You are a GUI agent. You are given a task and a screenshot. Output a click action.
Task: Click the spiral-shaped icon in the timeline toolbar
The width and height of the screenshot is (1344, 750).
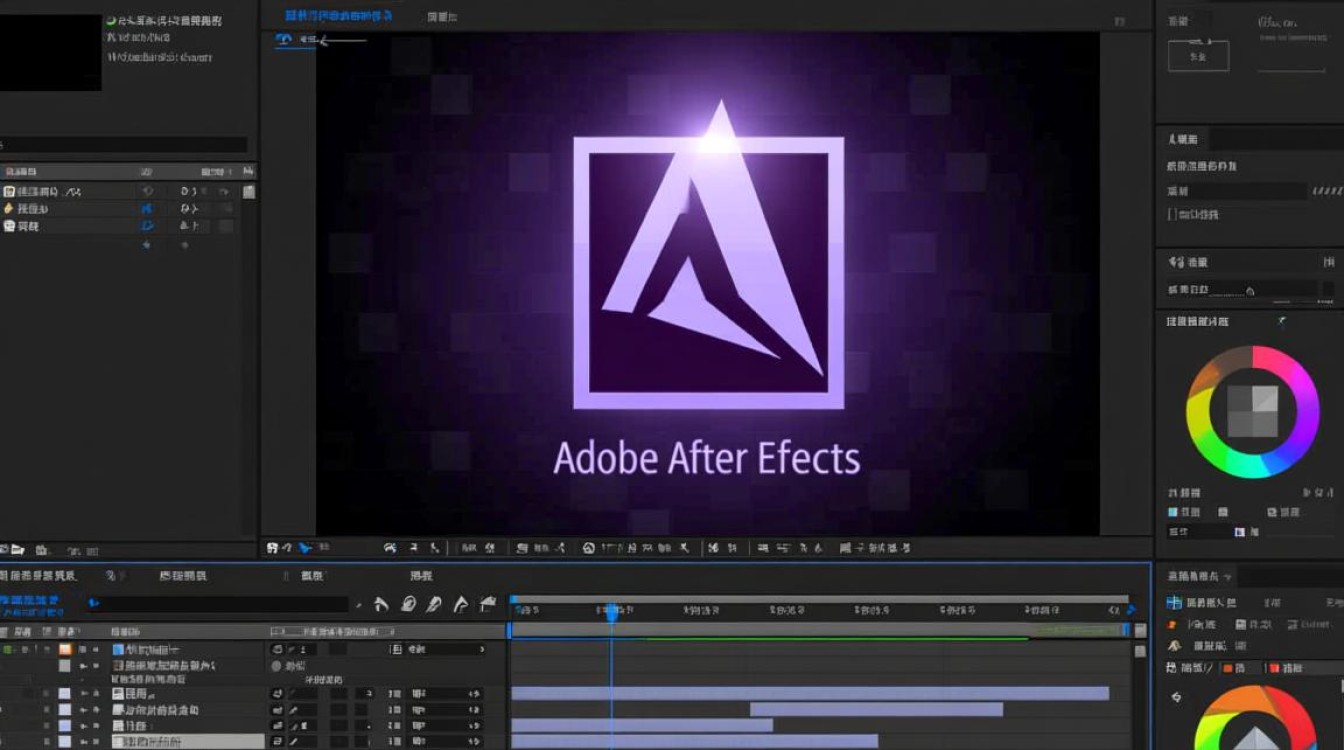(x=408, y=604)
